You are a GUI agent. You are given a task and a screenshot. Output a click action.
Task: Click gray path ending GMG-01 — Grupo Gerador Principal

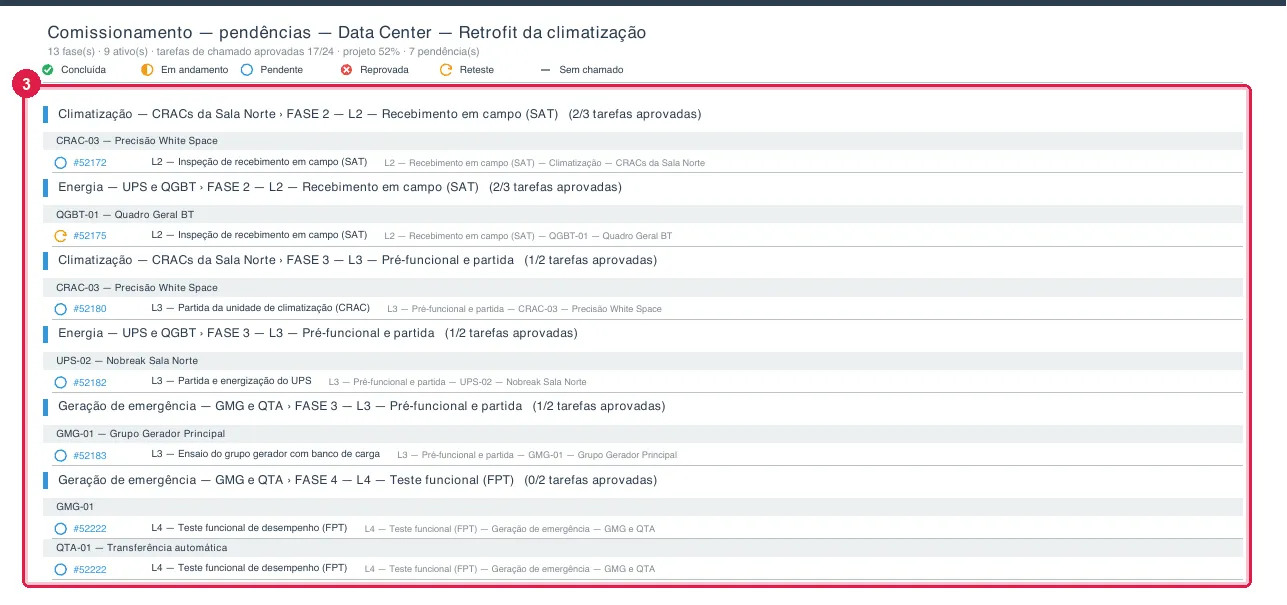537,455
